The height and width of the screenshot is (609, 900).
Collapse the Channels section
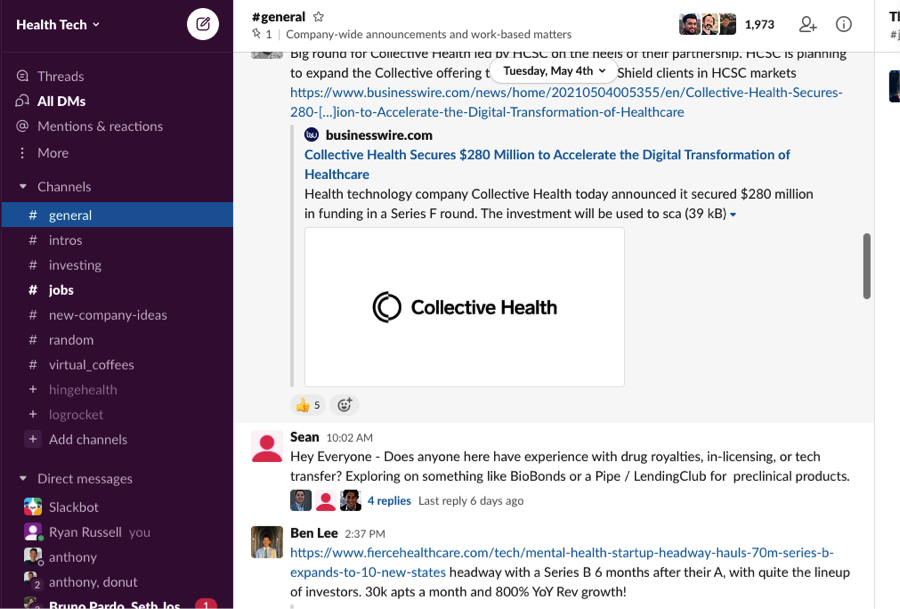tap(22, 186)
